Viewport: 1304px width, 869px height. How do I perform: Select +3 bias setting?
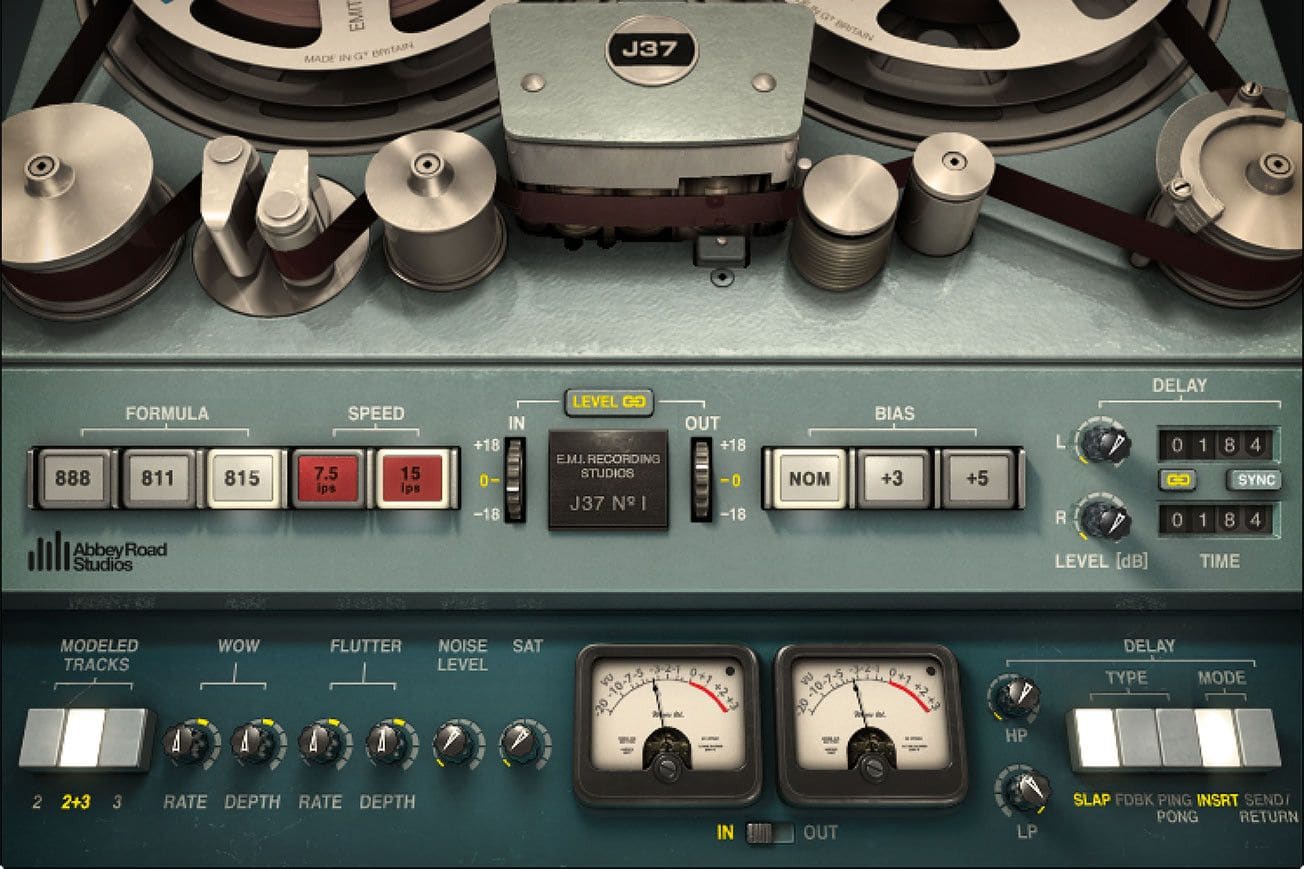point(892,479)
